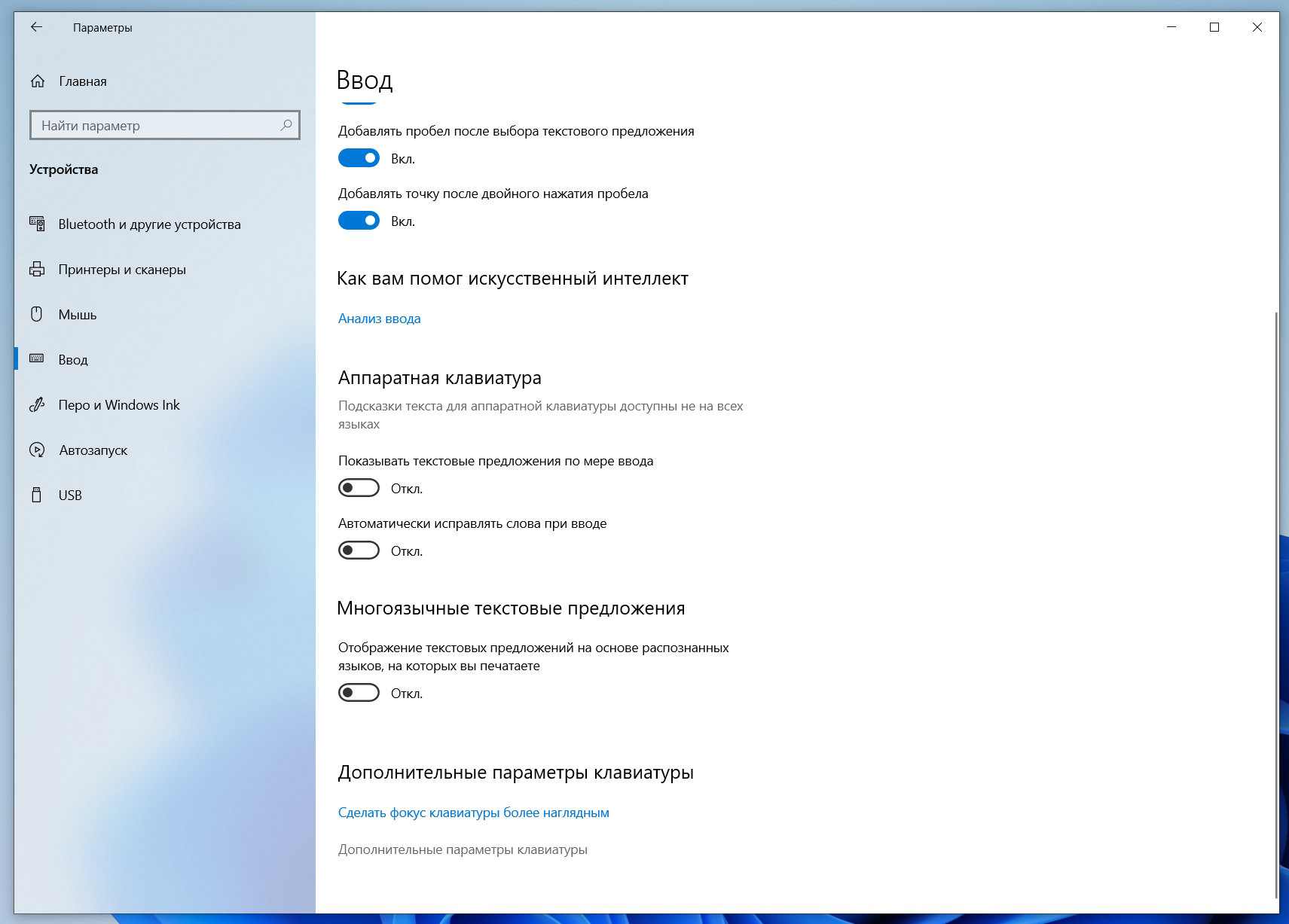This screenshot has width=1289, height=924.
Task: Turn on multilingual text suggestions toggle
Action: point(359,693)
